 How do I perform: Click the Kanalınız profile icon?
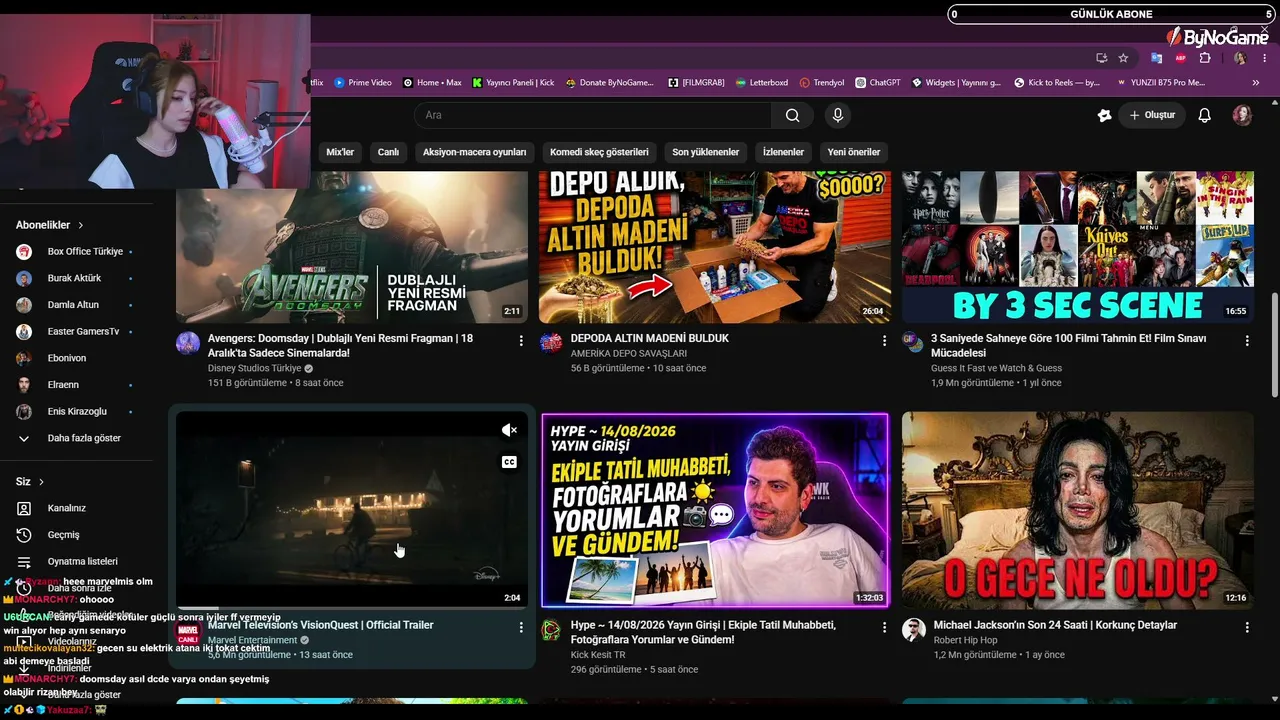pyautogui.click(x=24, y=508)
